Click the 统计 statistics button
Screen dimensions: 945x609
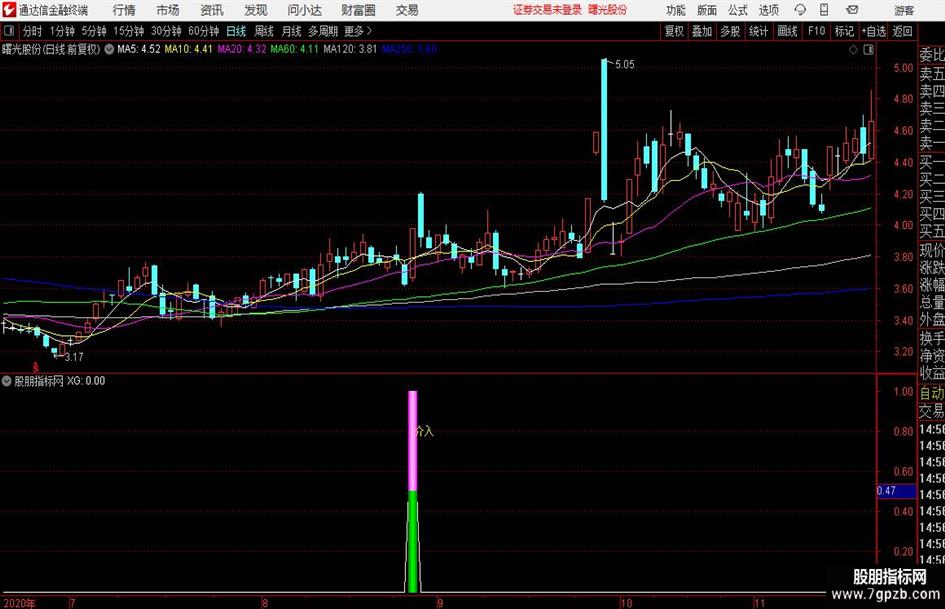(758, 31)
